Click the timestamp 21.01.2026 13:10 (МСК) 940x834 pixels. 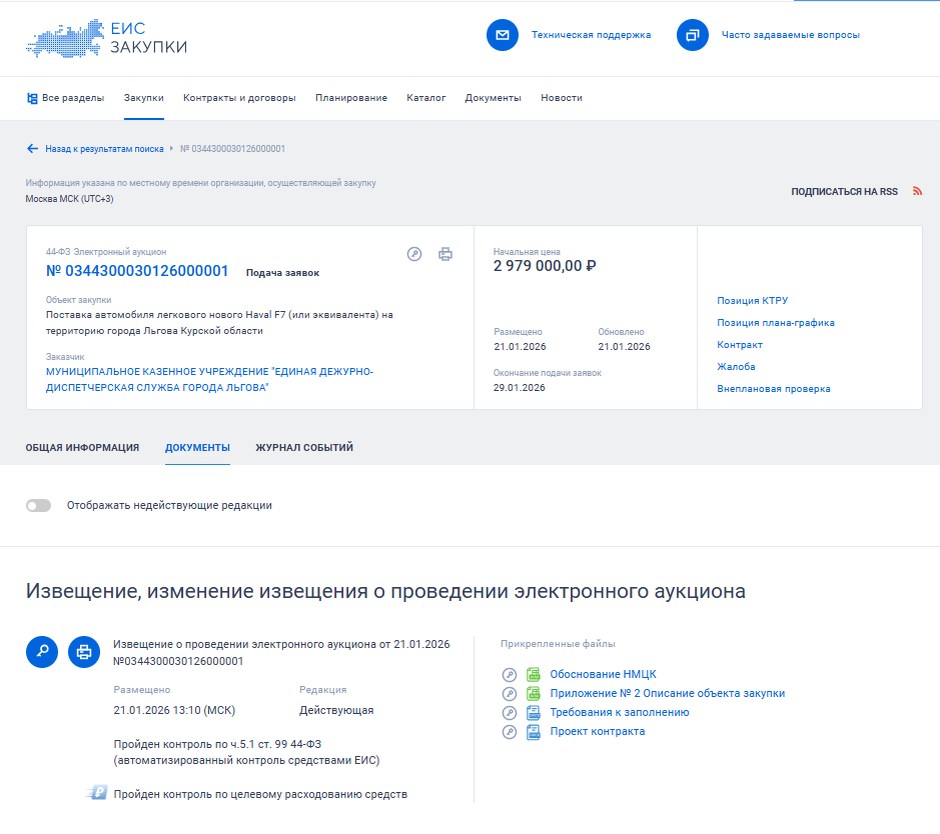174,710
